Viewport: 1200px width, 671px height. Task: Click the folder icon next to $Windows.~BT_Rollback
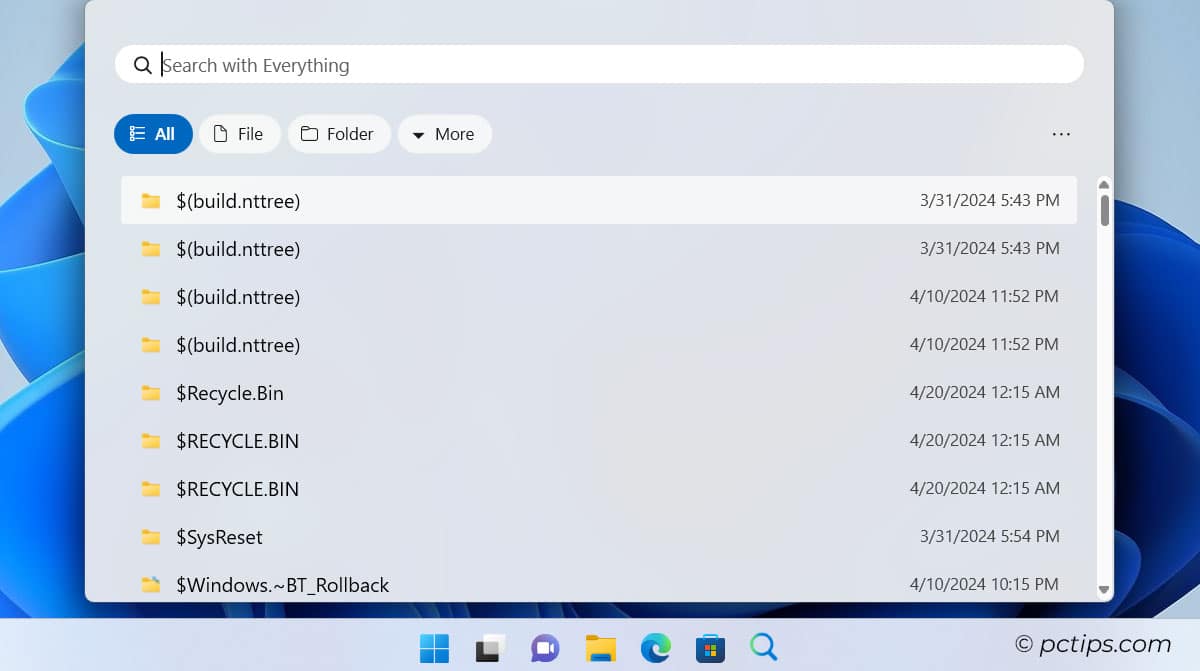click(151, 585)
